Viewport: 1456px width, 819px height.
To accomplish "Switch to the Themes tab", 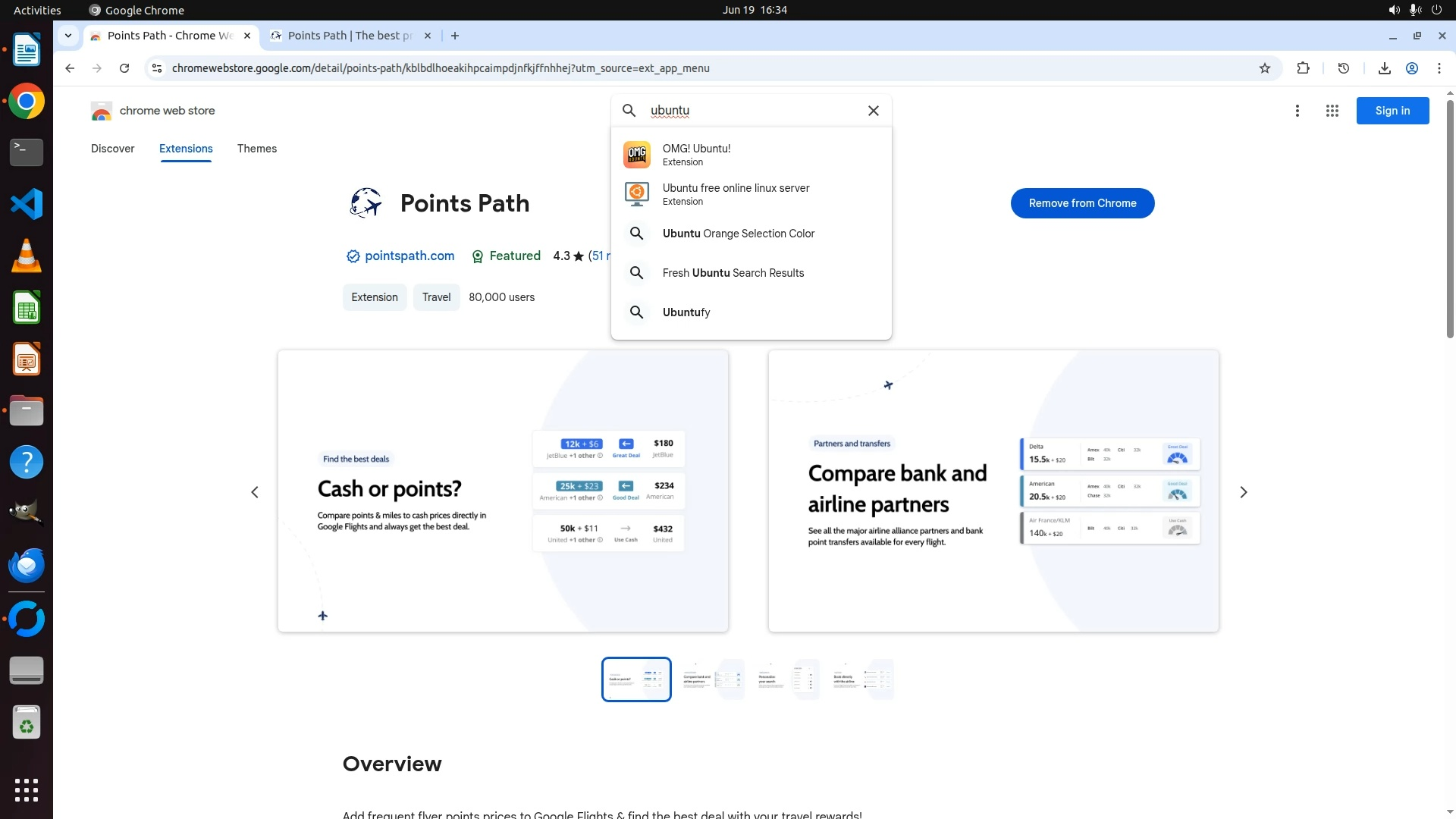I will point(256,149).
